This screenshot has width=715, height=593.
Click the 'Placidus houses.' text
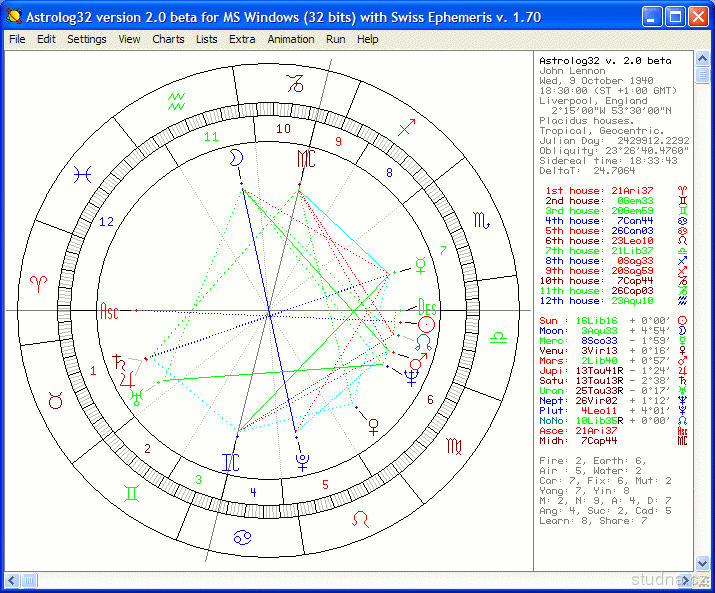[x=587, y=121]
